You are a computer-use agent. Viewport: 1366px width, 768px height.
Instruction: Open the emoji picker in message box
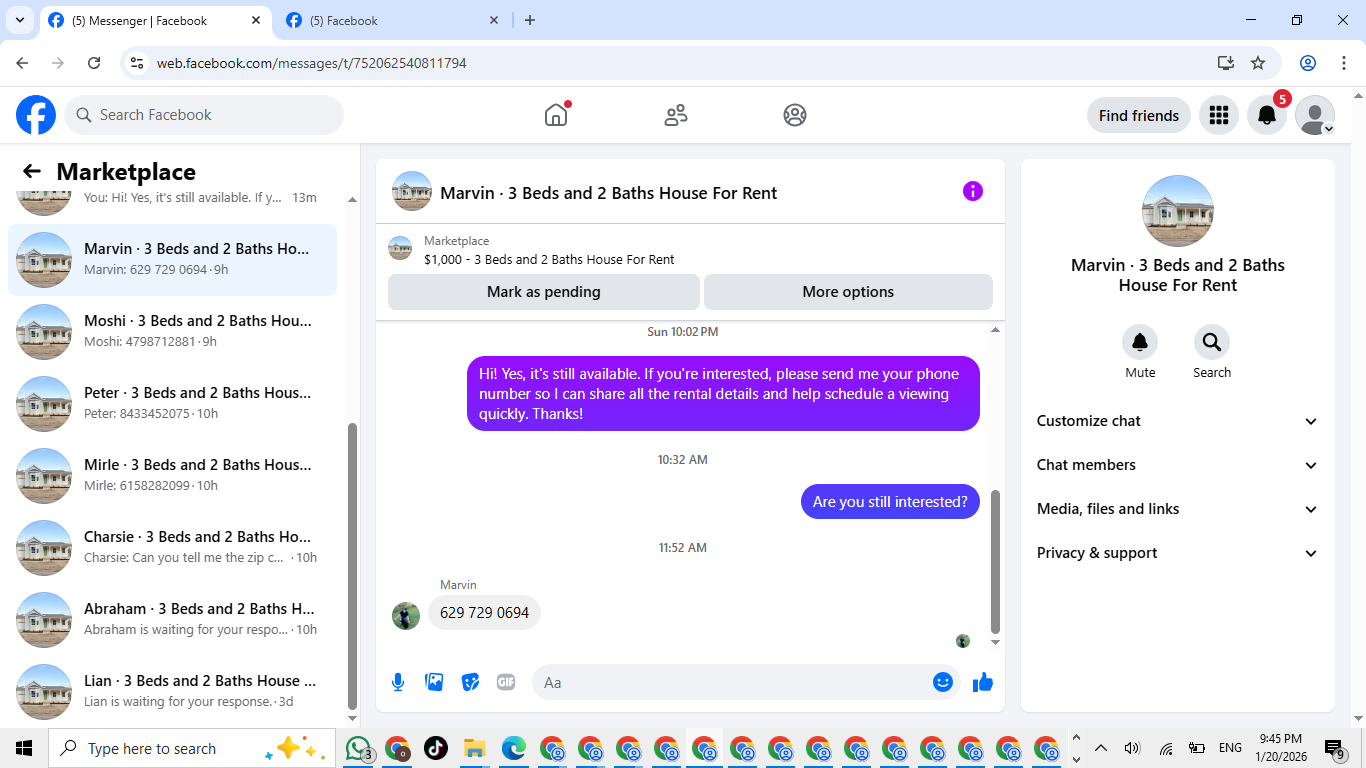click(x=942, y=682)
